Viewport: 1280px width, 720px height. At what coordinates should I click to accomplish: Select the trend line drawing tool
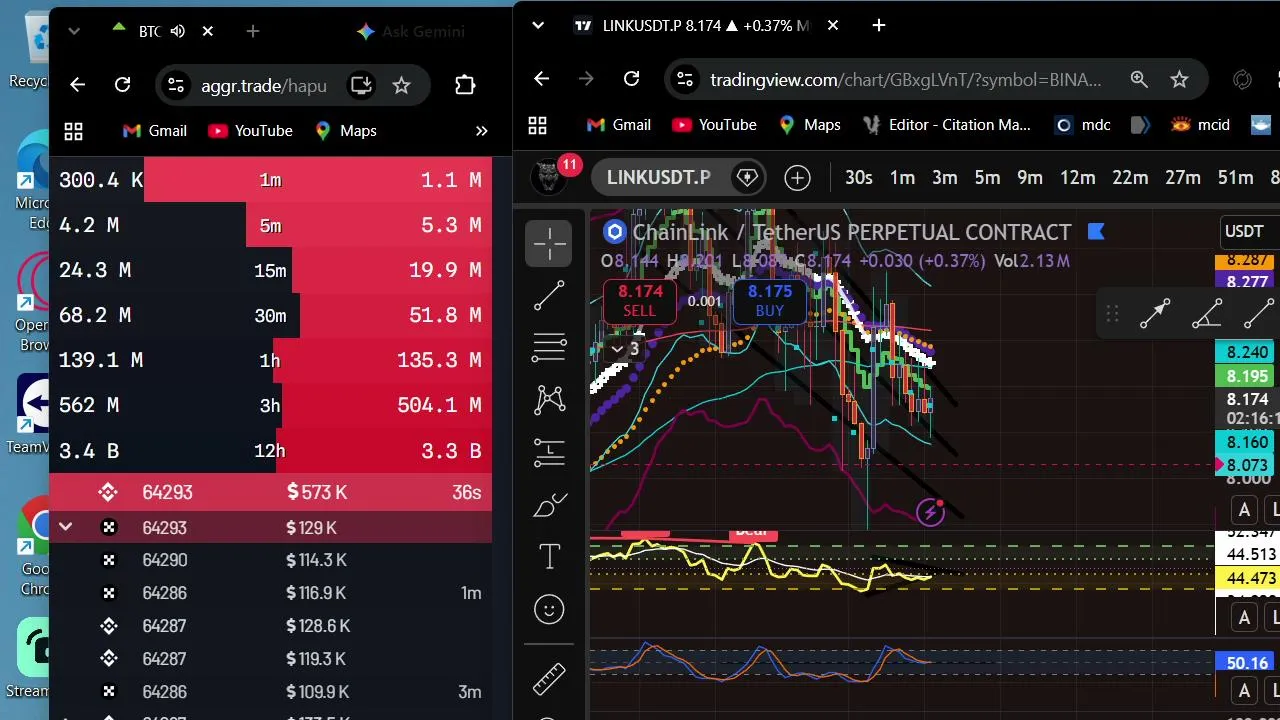pos(549,296)
